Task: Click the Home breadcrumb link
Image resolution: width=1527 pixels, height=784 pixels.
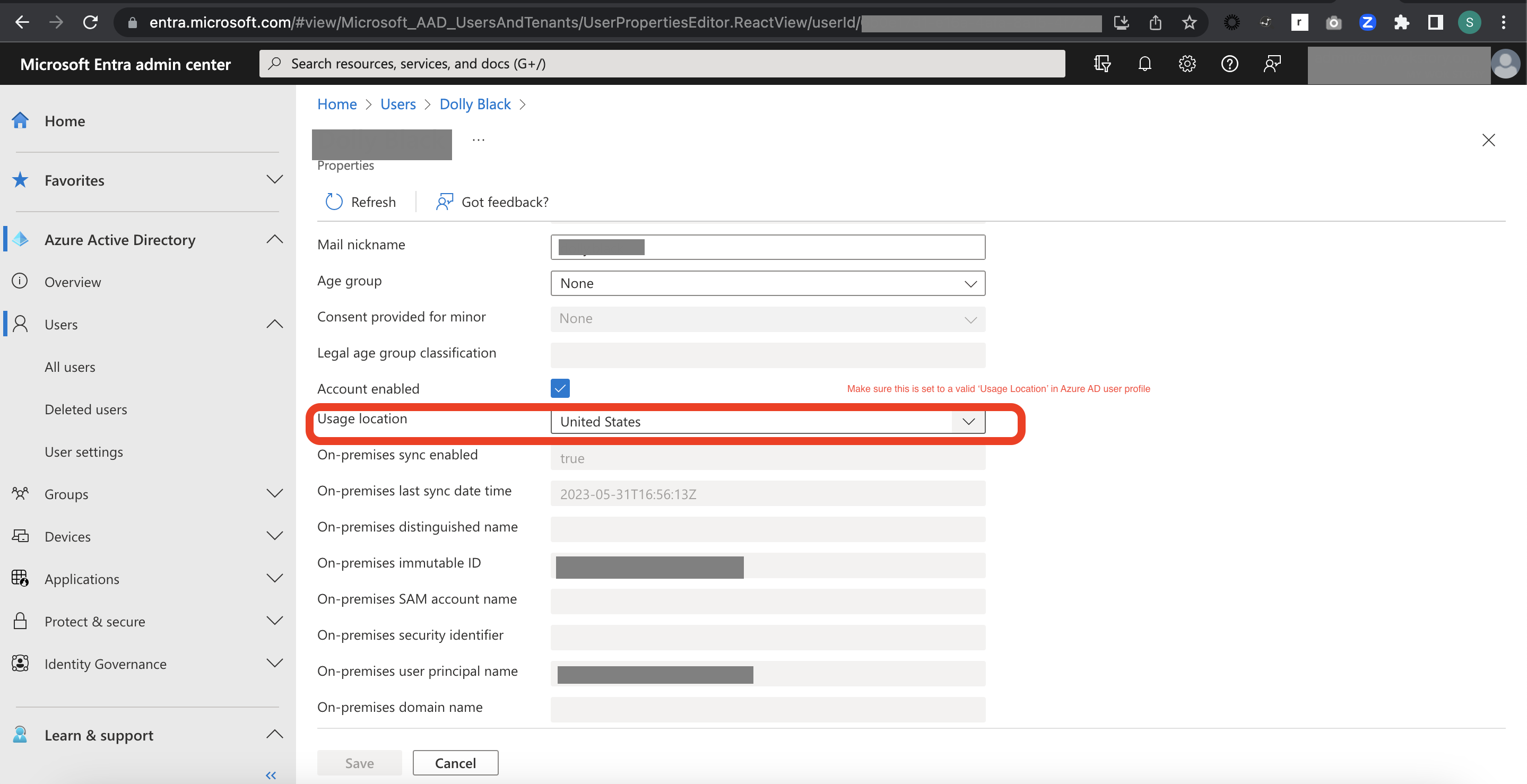Action: point(337,104)
